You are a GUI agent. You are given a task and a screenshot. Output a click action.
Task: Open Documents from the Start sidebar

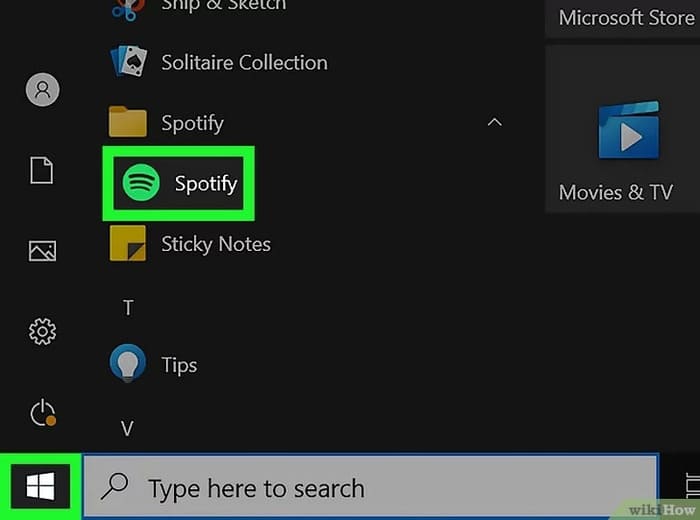click(42, 170)
